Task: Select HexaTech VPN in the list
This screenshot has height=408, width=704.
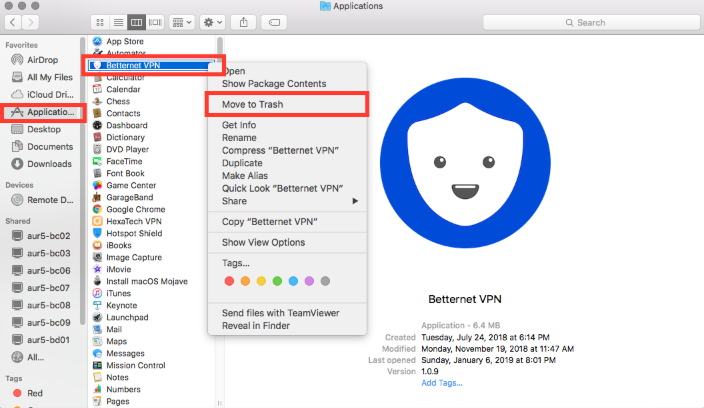Action: tap(127, 221)
